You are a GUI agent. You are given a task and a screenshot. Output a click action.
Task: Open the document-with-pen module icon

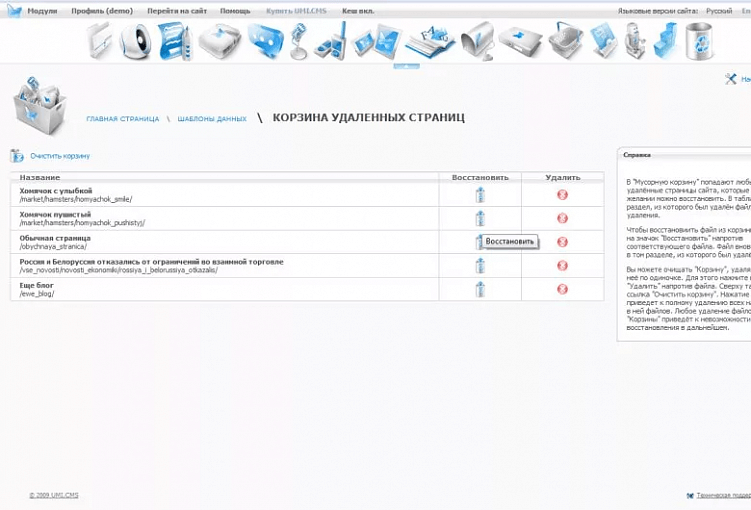click(x=176, y=42)
